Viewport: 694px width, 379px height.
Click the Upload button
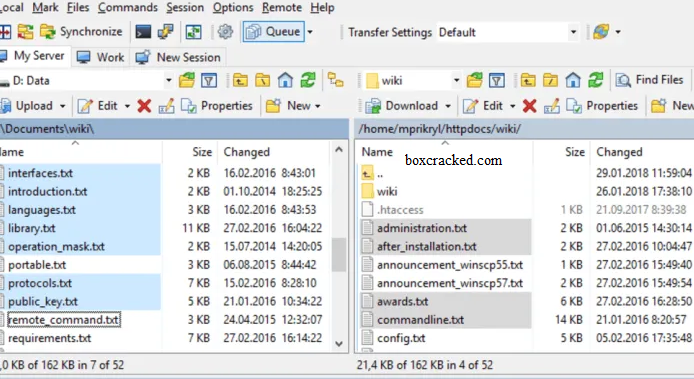27,106
